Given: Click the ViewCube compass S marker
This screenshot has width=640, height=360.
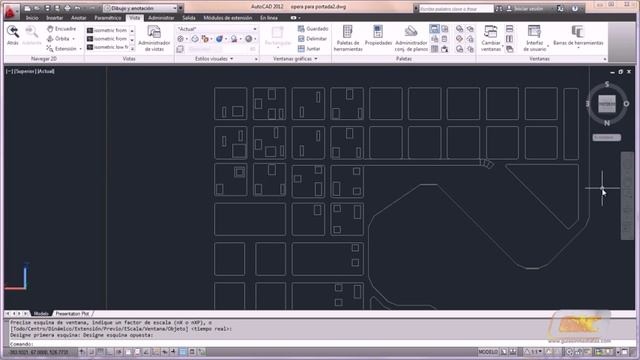Looking at the screenshot, I should click(x=607, y=84).
